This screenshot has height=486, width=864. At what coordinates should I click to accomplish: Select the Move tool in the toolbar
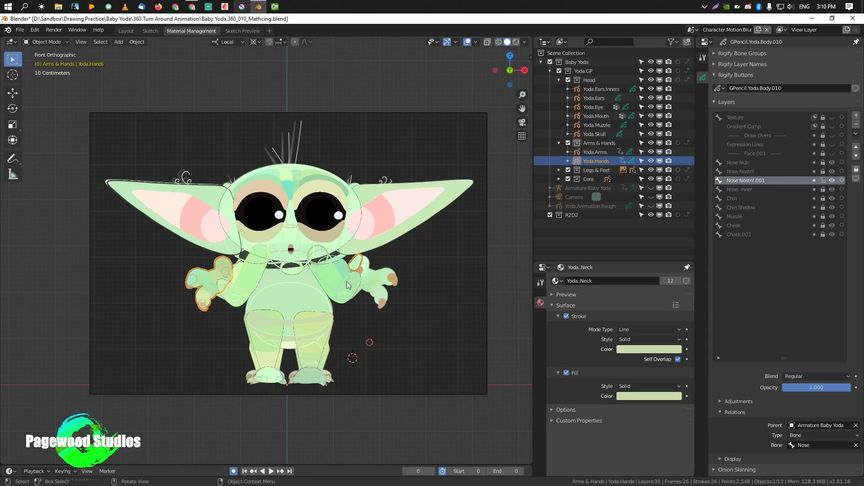click(13, 92)
